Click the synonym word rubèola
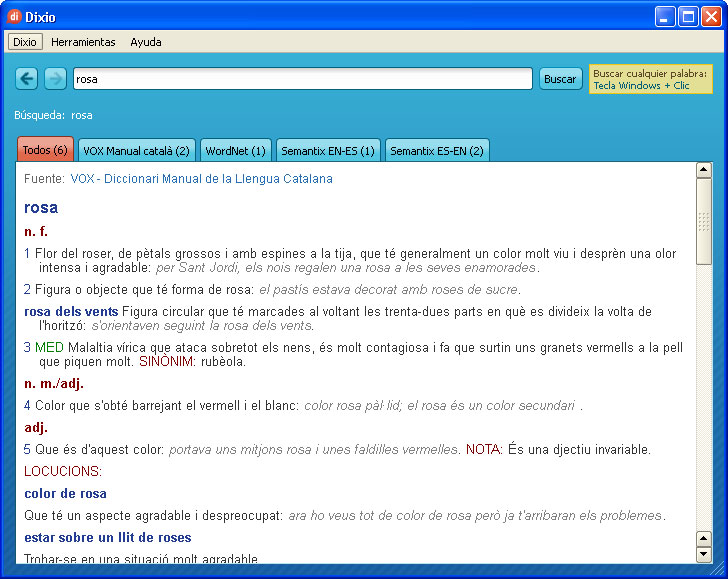The image size is (728, 579). pyautogui.click(x=223, y=361)
